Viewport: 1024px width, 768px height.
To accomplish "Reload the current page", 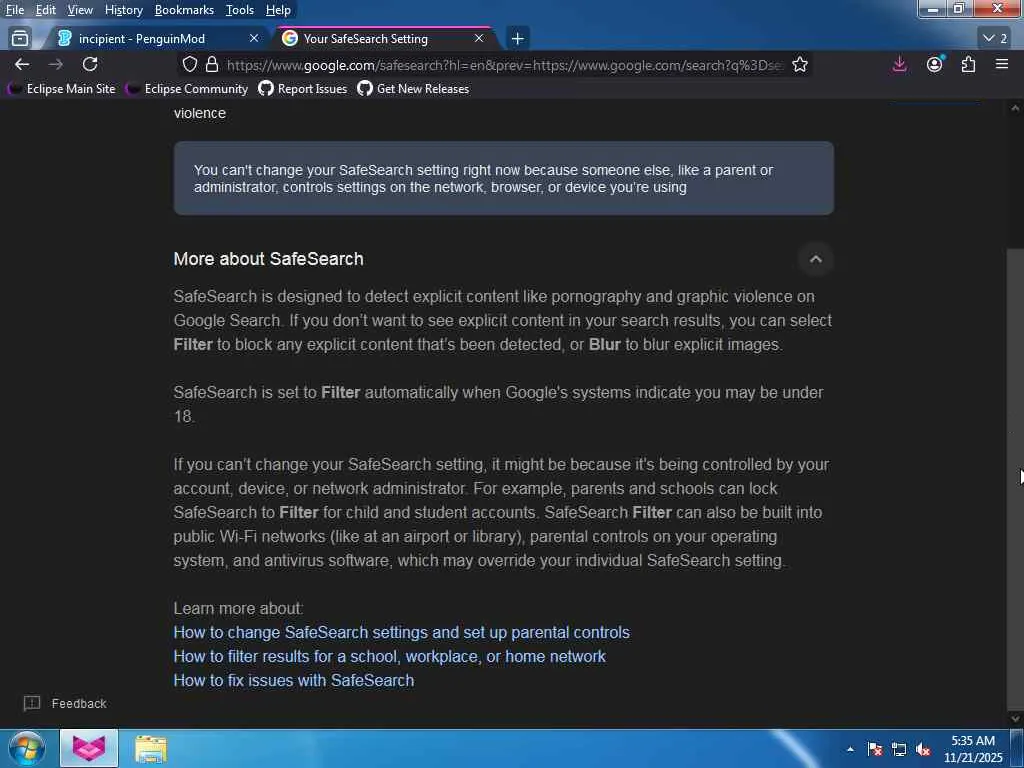I will pyautogui.click(x=90, y=64).
